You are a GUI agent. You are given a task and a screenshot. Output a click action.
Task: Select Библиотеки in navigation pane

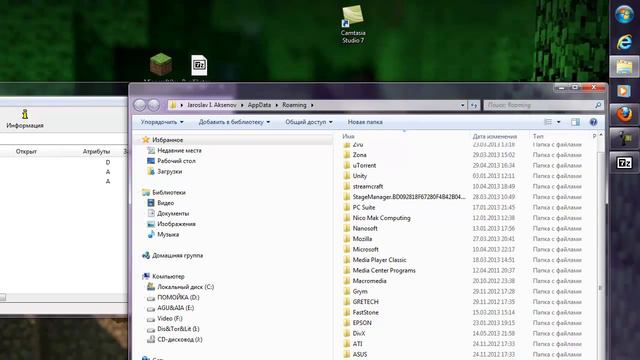pos(169,193)
